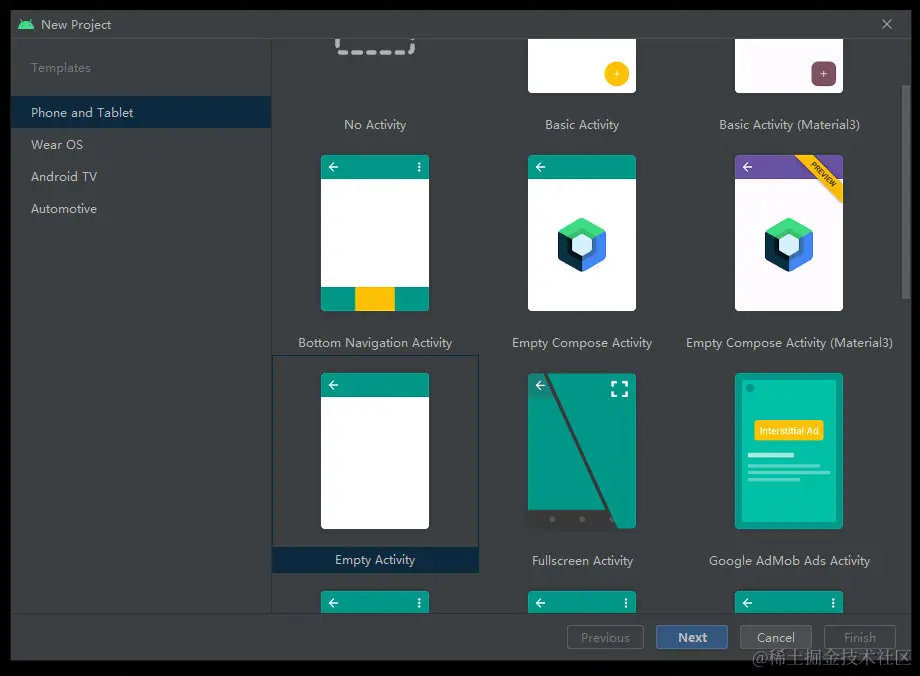Click the Google AdMob Ads Activity label

(789, 561)
